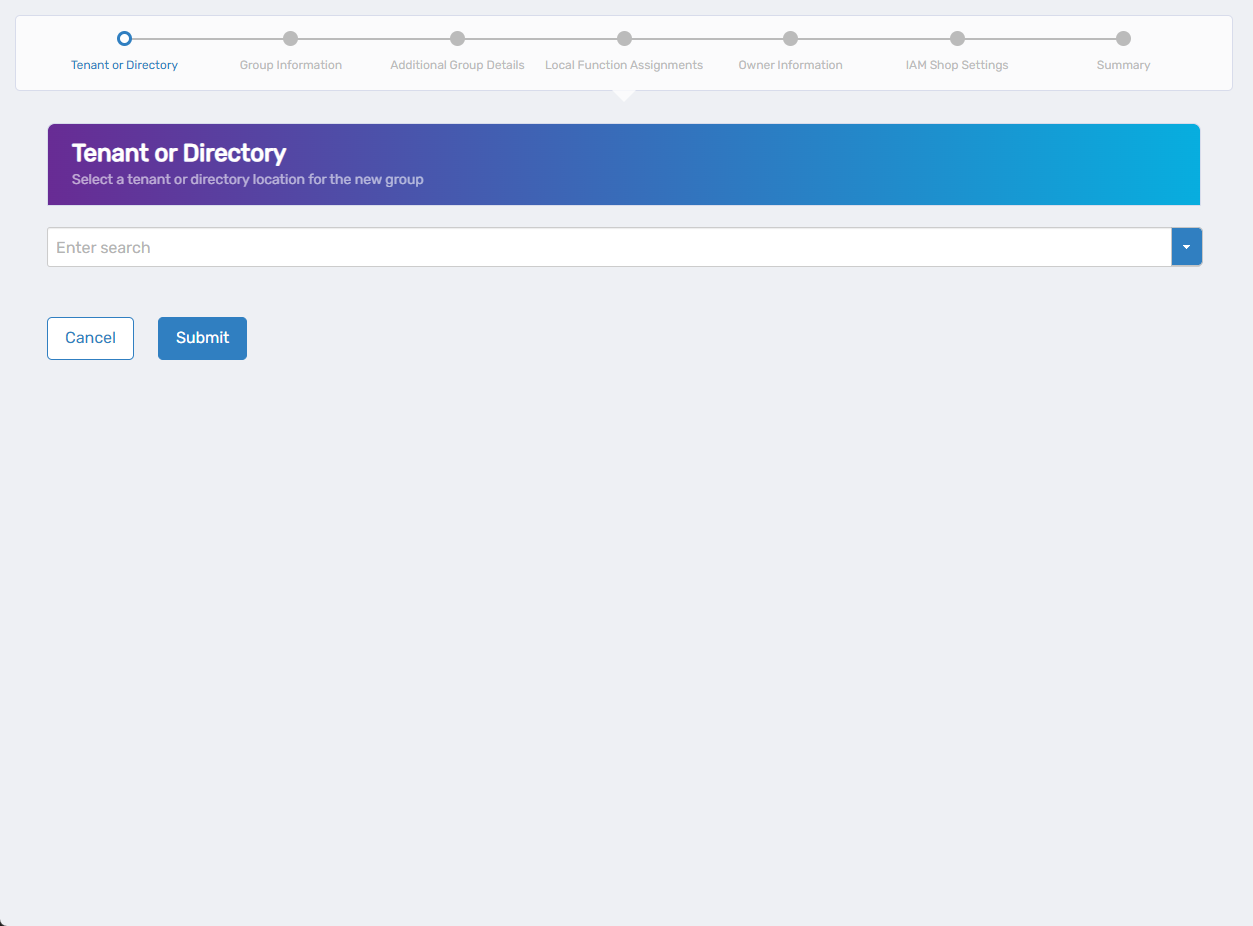This screenshot has width=1253, height=926.
Task: Click the IAM Shop Settings step circle
Action: (957, 38)
